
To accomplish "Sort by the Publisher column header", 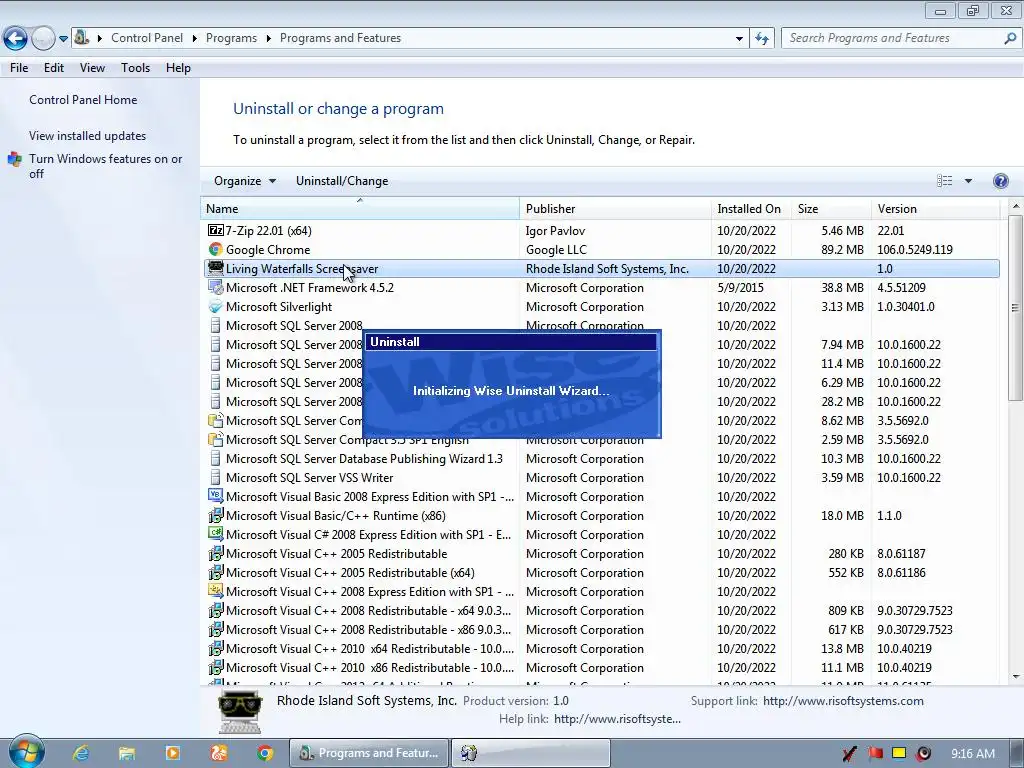I will coord(615,208).
